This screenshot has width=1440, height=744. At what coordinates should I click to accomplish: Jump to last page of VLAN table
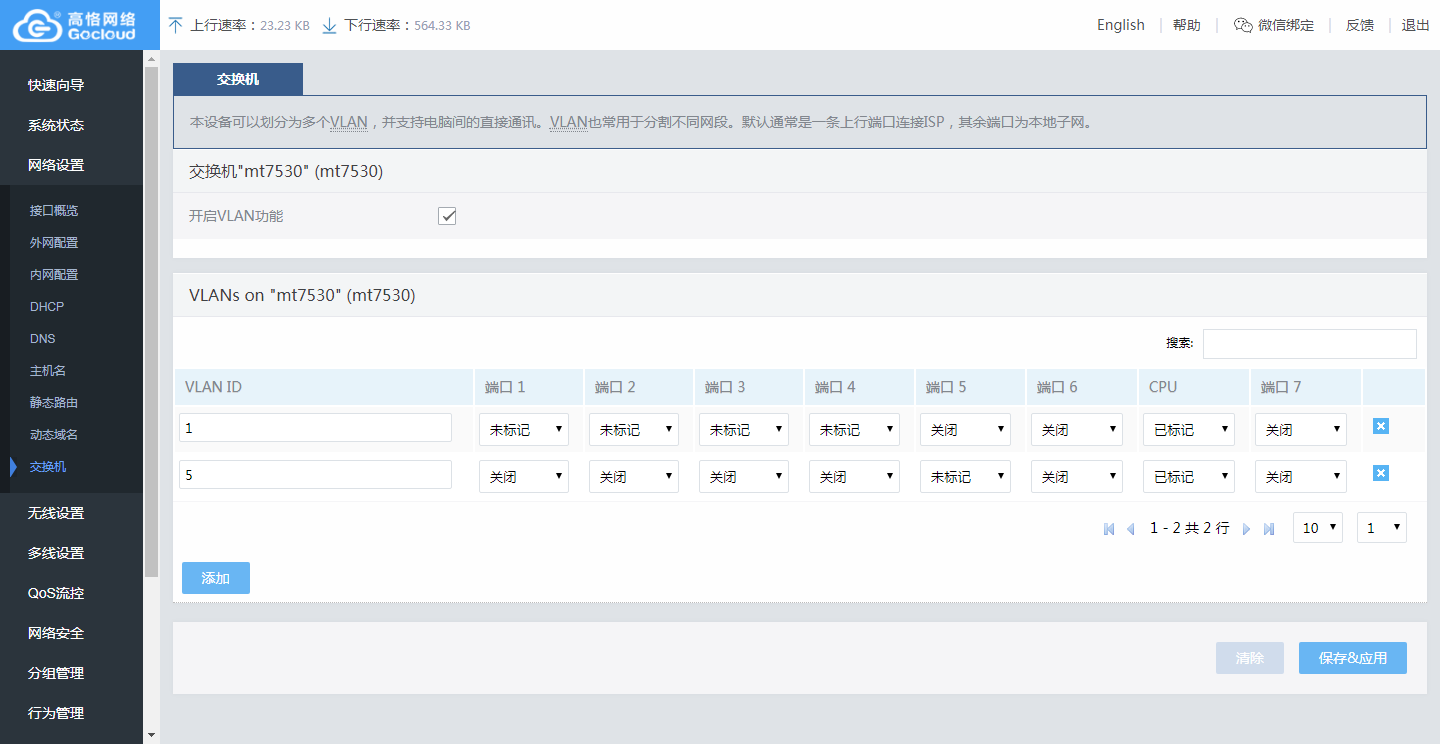pyautogui.click(x=1269, y=529)
